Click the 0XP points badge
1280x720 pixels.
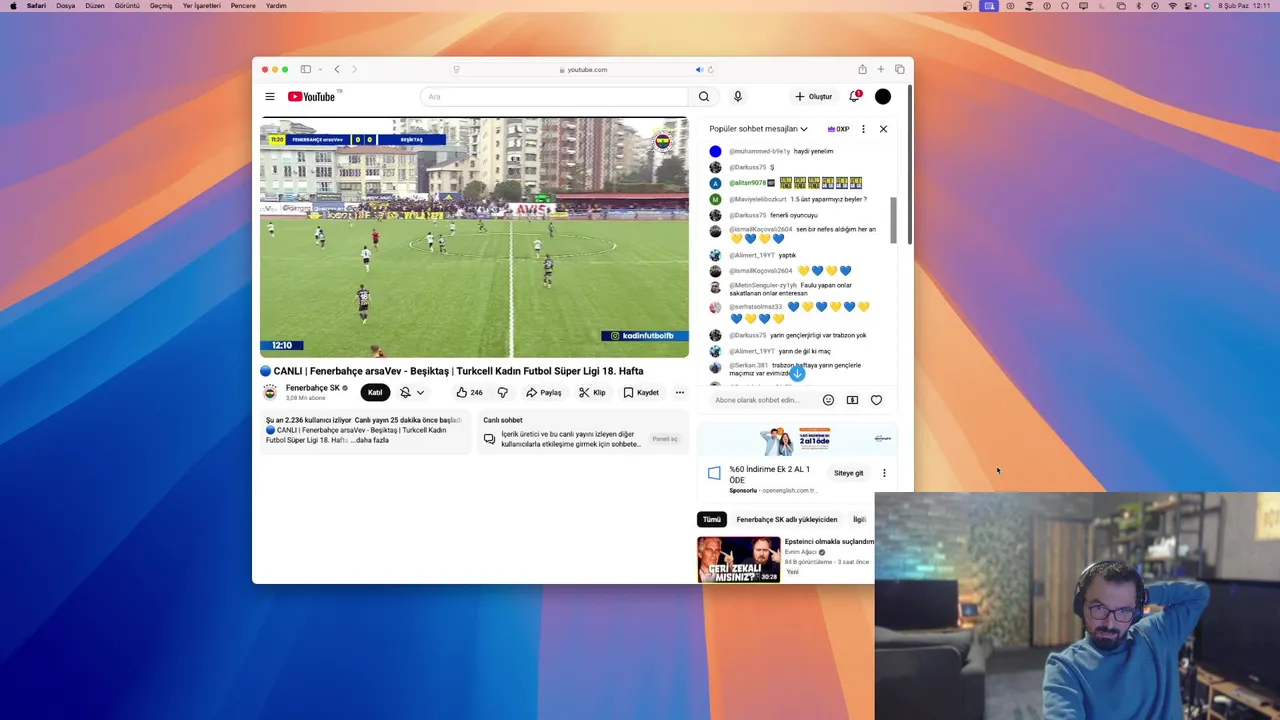838,129
